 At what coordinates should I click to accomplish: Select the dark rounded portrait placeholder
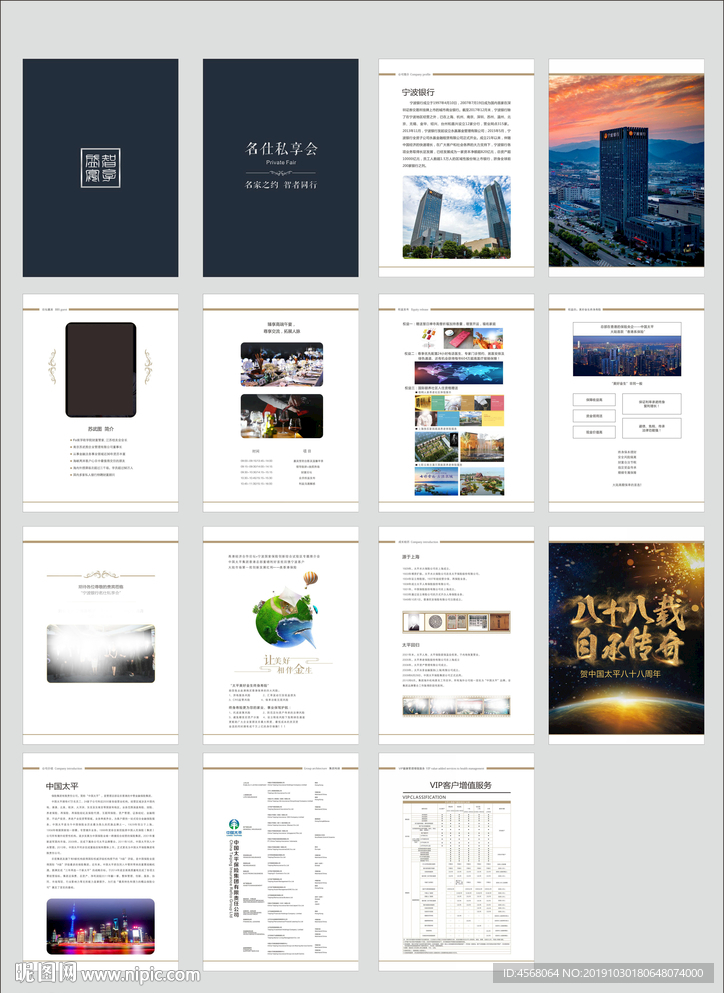(x=101, y=369)
